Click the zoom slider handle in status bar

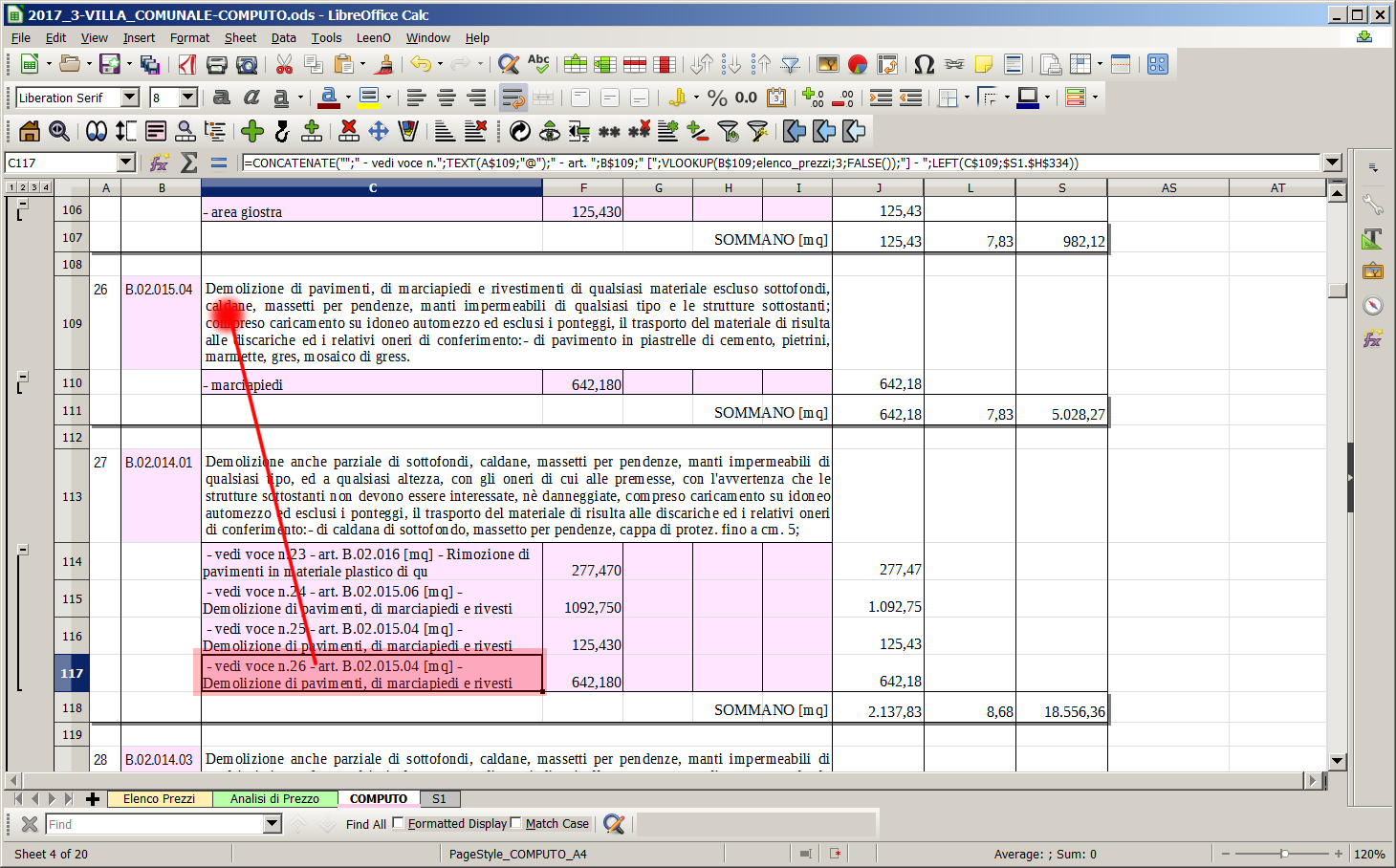pyautogui.click(x=1284, y=854)
